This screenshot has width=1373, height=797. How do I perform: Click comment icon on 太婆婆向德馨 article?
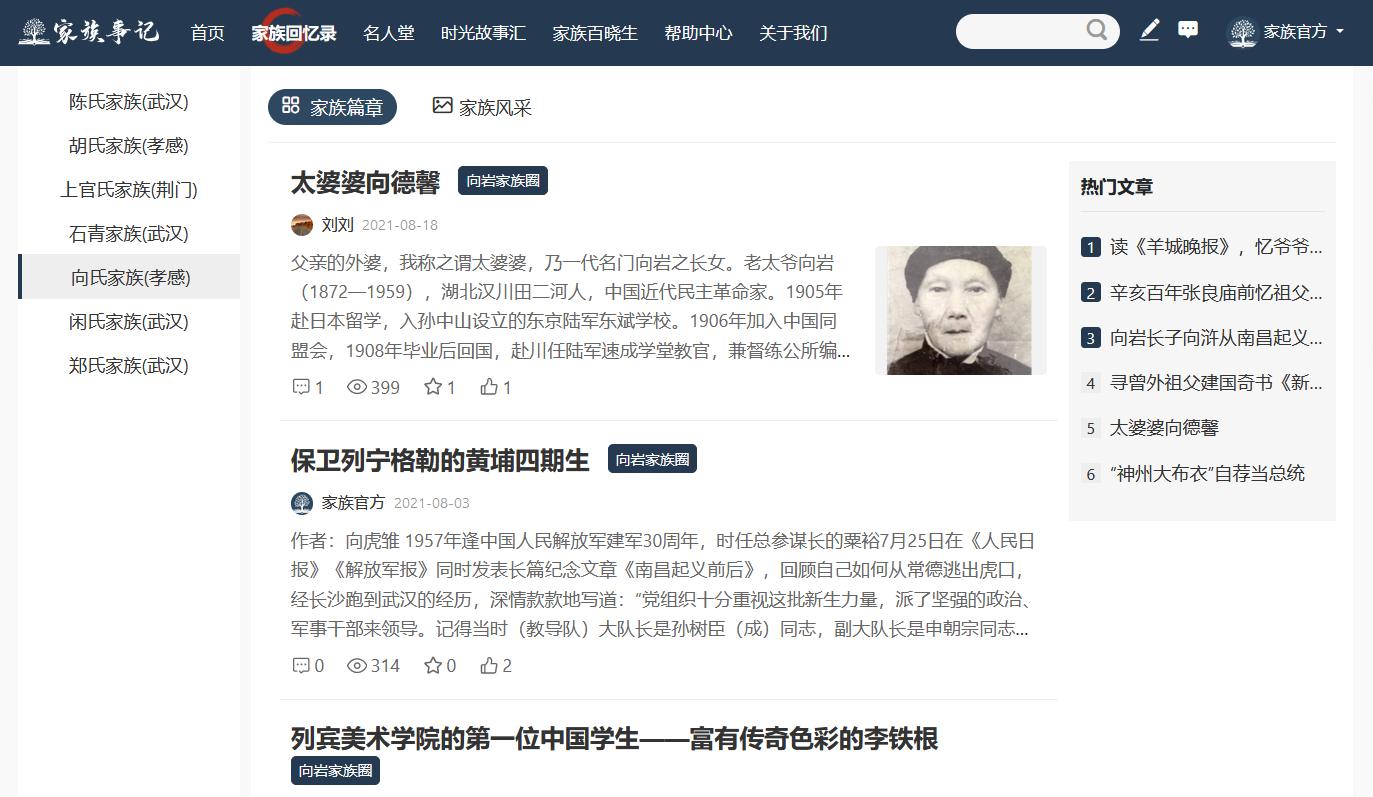click(301, 387)
